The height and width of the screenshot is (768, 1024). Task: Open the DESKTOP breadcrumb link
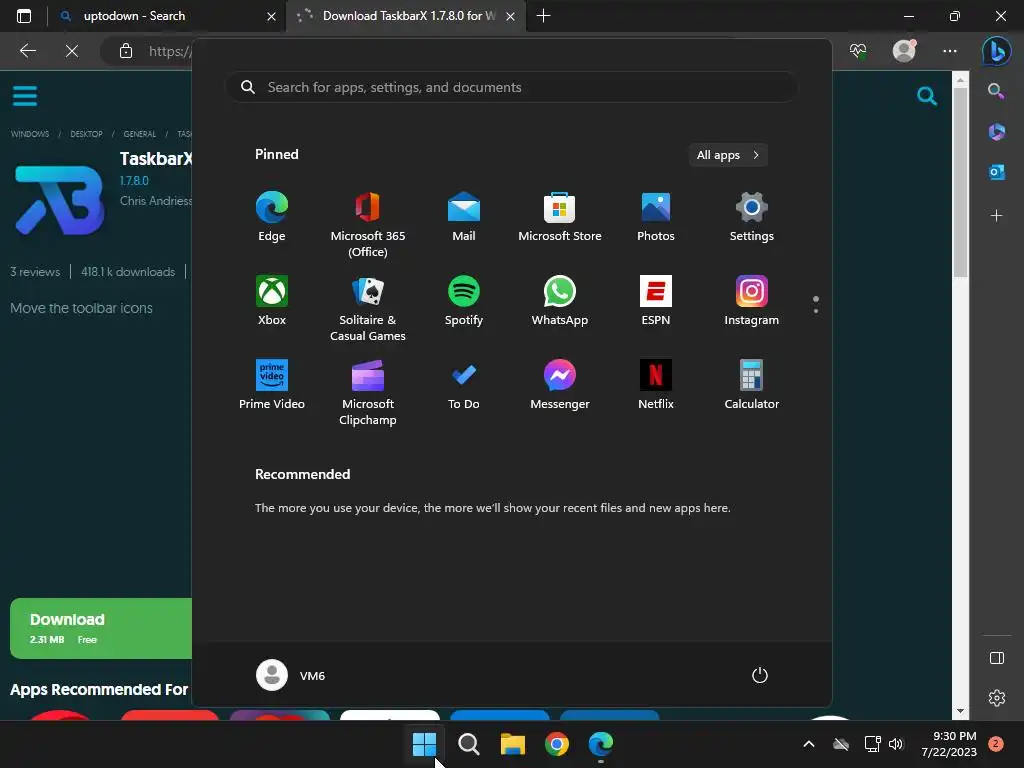86,134
